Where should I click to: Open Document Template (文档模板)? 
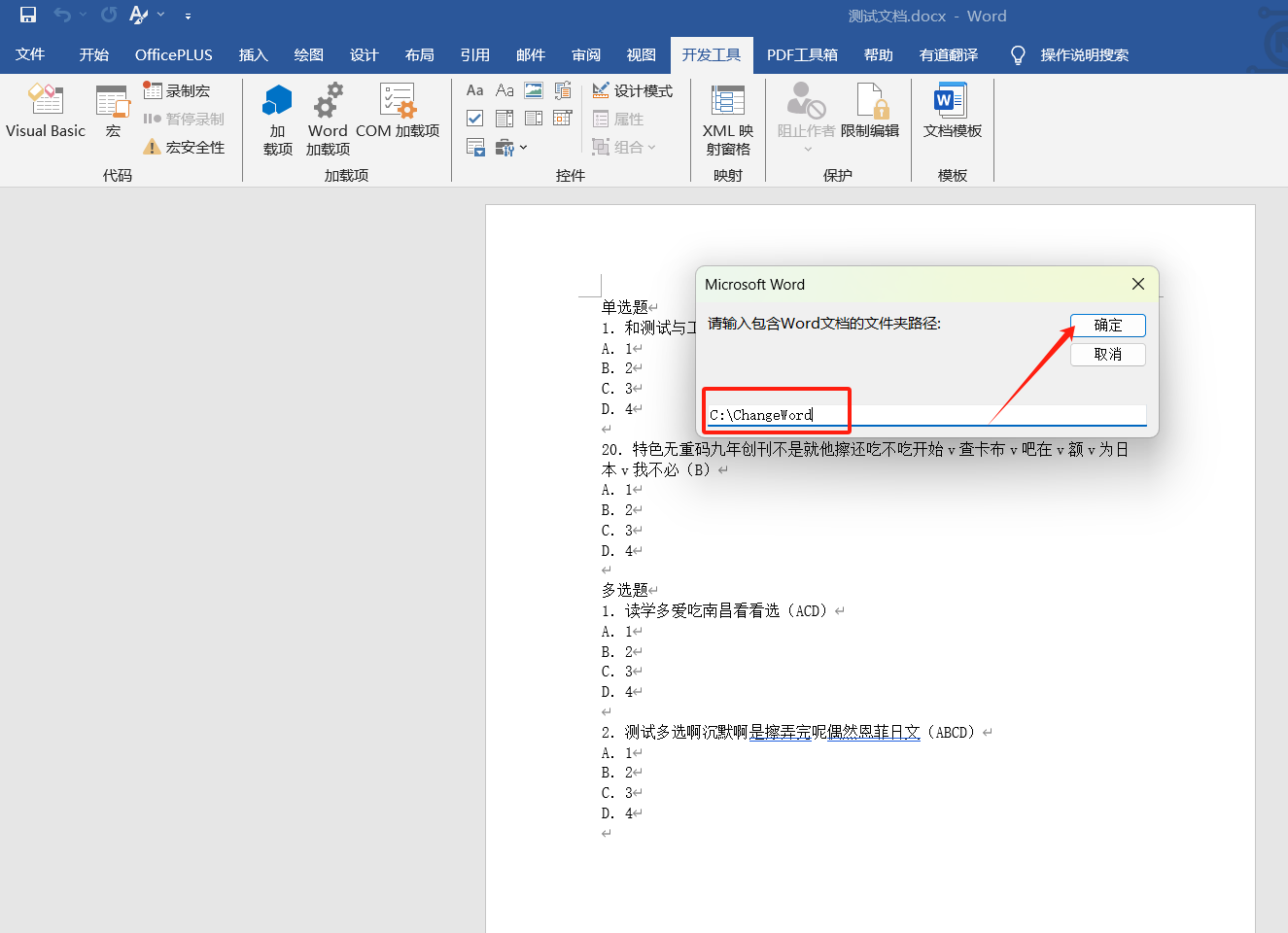[952, 112]
